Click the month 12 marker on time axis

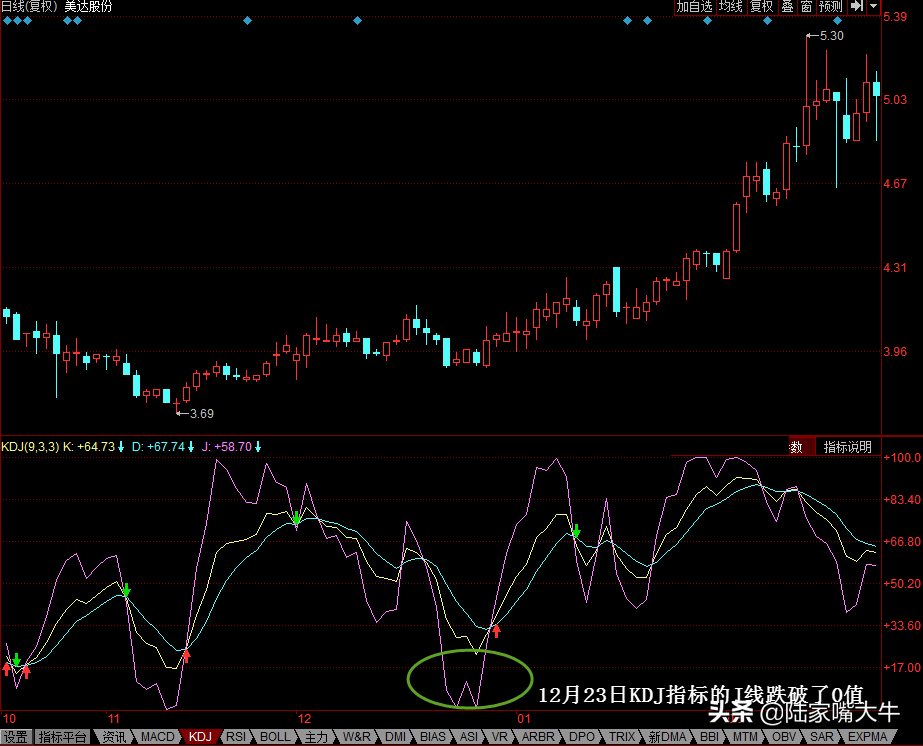coord(304,719)
